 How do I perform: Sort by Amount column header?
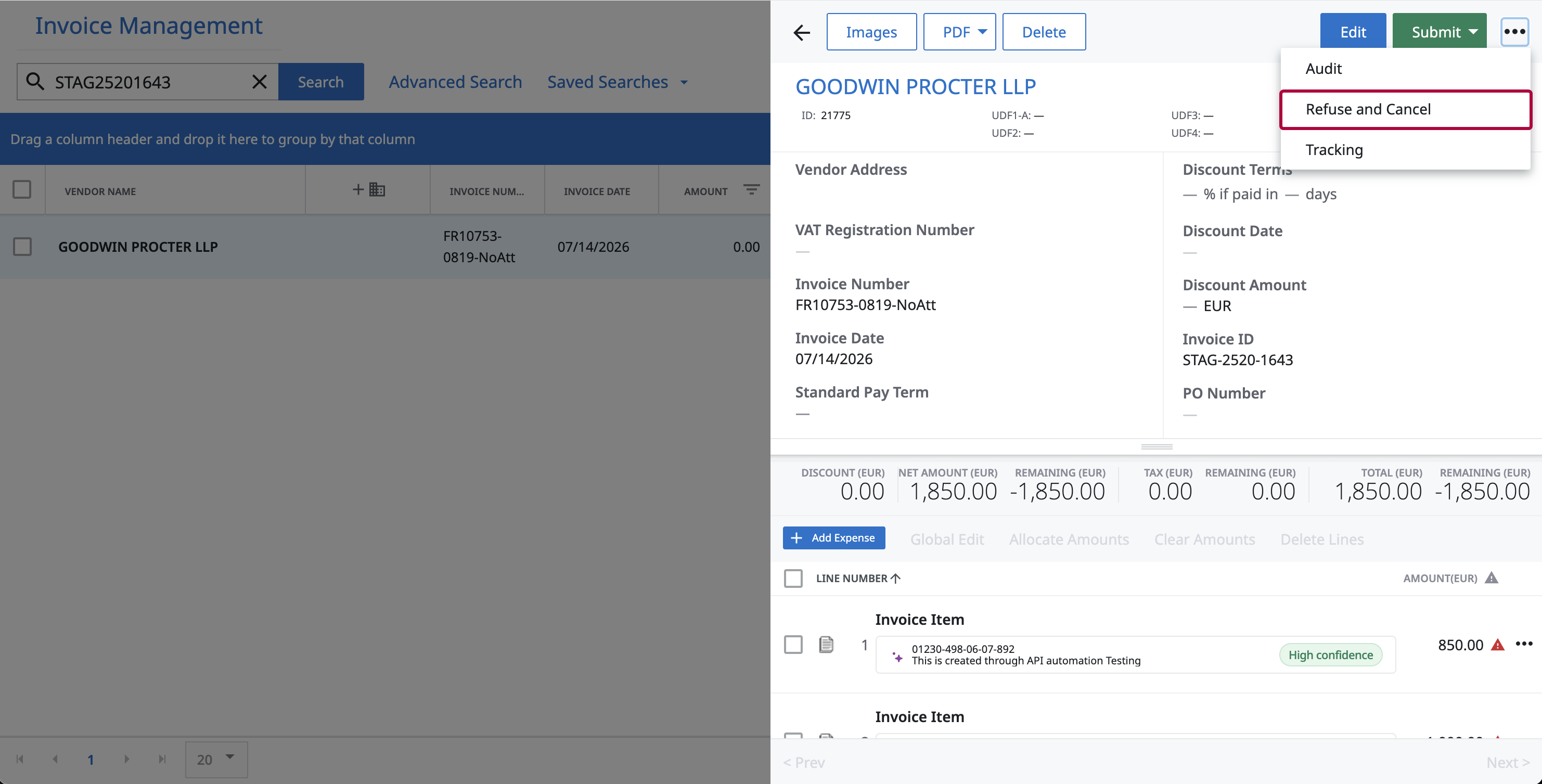click(x=706, y=191)
